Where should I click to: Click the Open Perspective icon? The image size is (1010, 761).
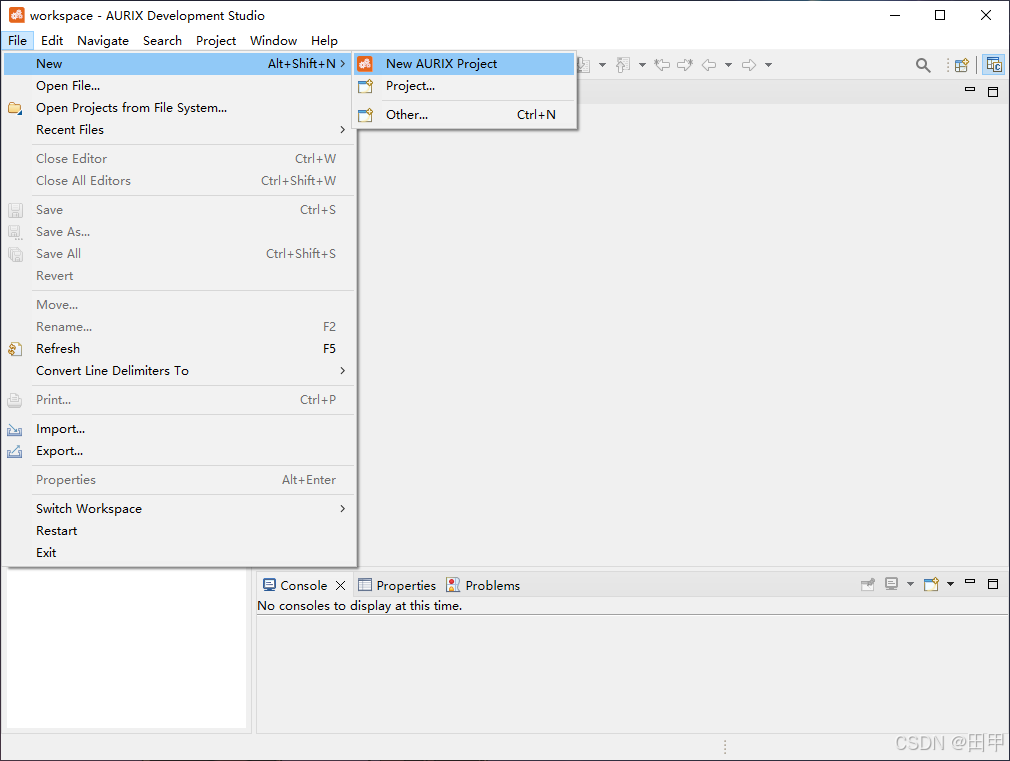pyautogui.click(x=962, y=65)
